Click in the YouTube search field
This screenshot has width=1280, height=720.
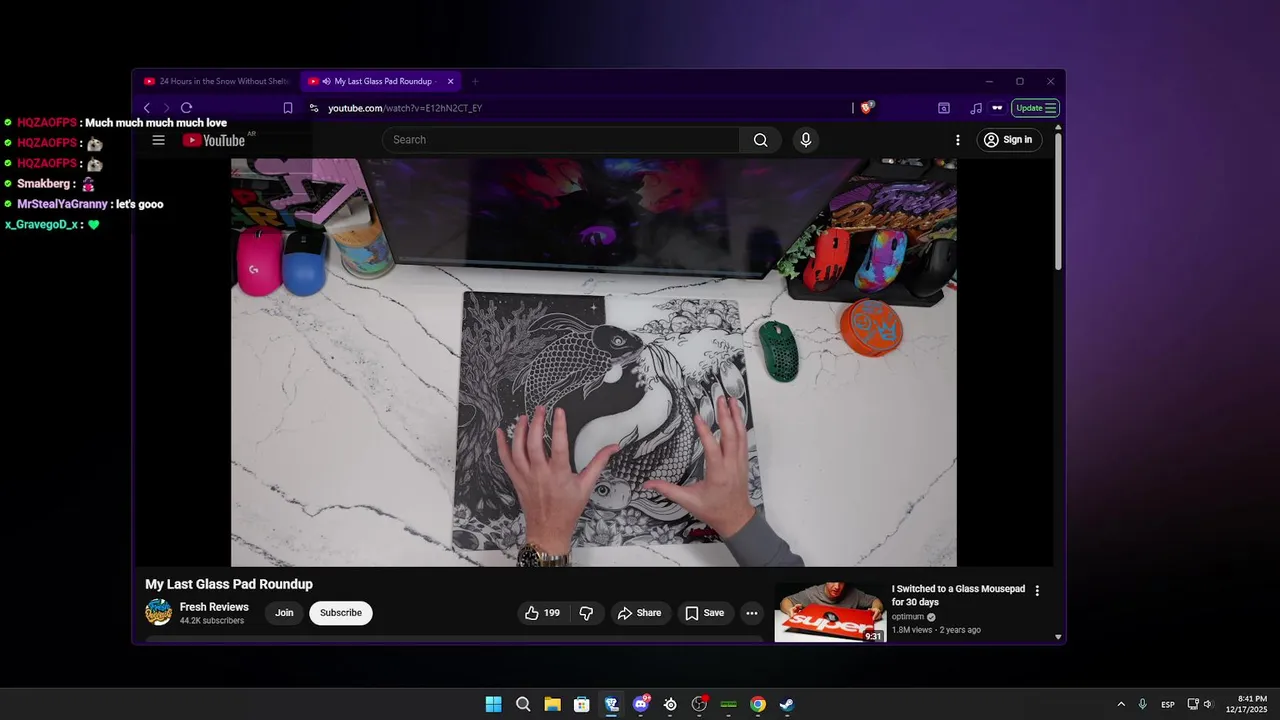click(x=560, y=140)
